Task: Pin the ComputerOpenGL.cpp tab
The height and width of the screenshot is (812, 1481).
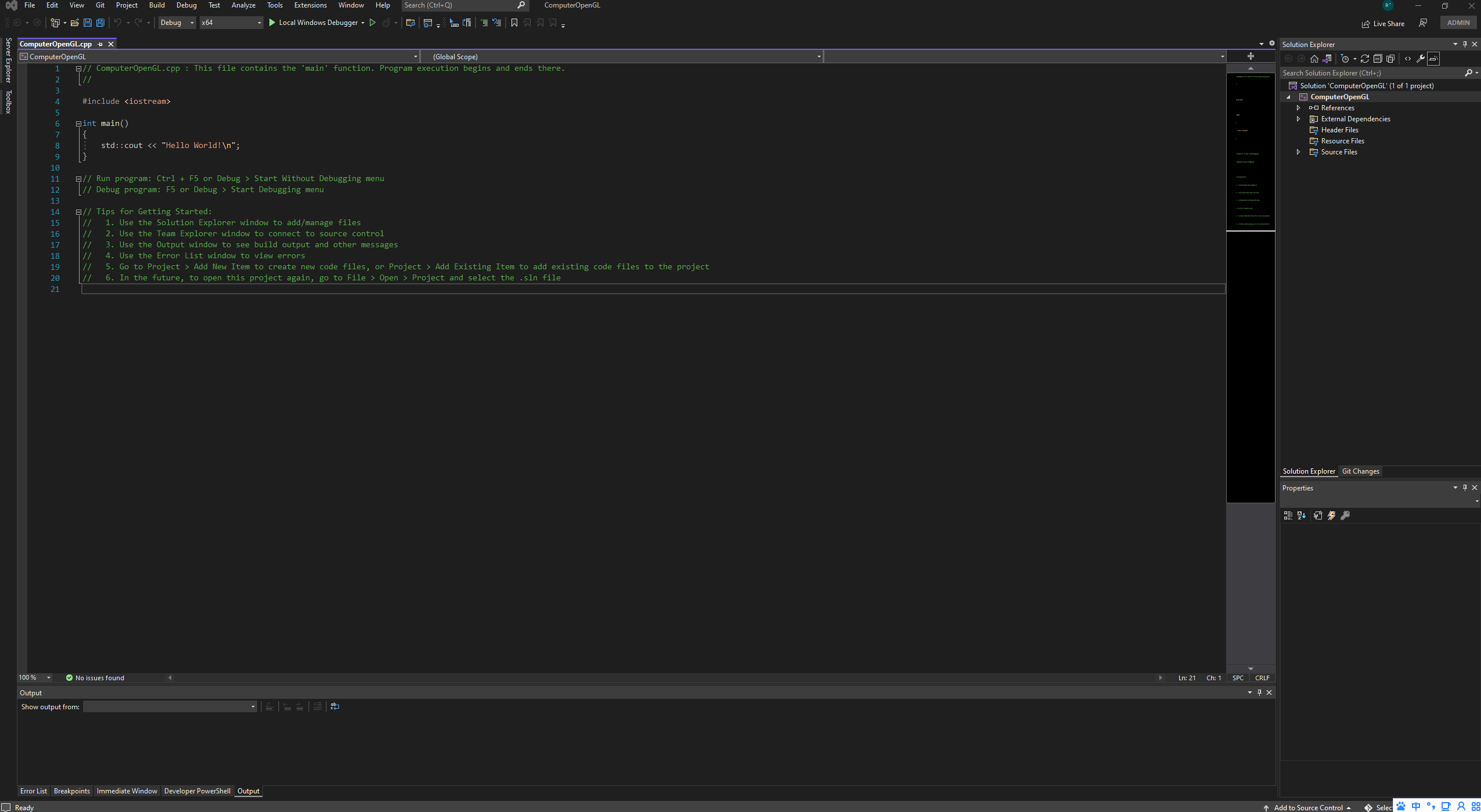Action: 100,44
